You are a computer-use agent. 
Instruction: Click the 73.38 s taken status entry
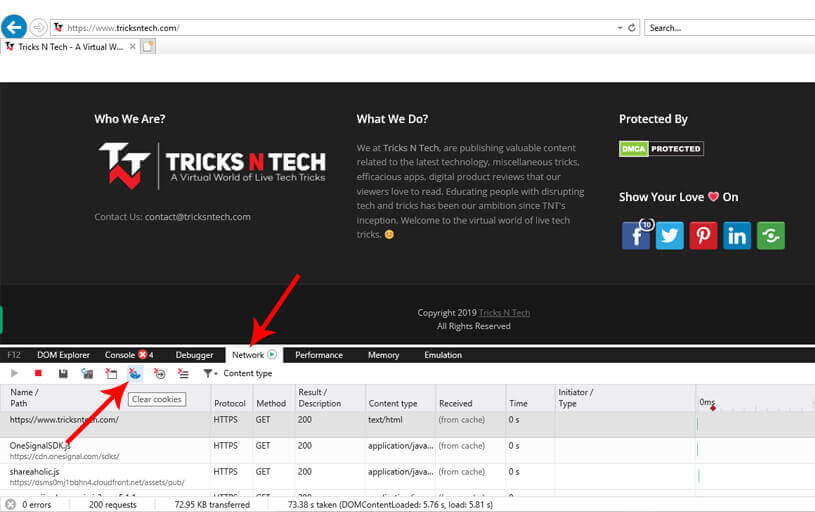click(x=390, y=504)
